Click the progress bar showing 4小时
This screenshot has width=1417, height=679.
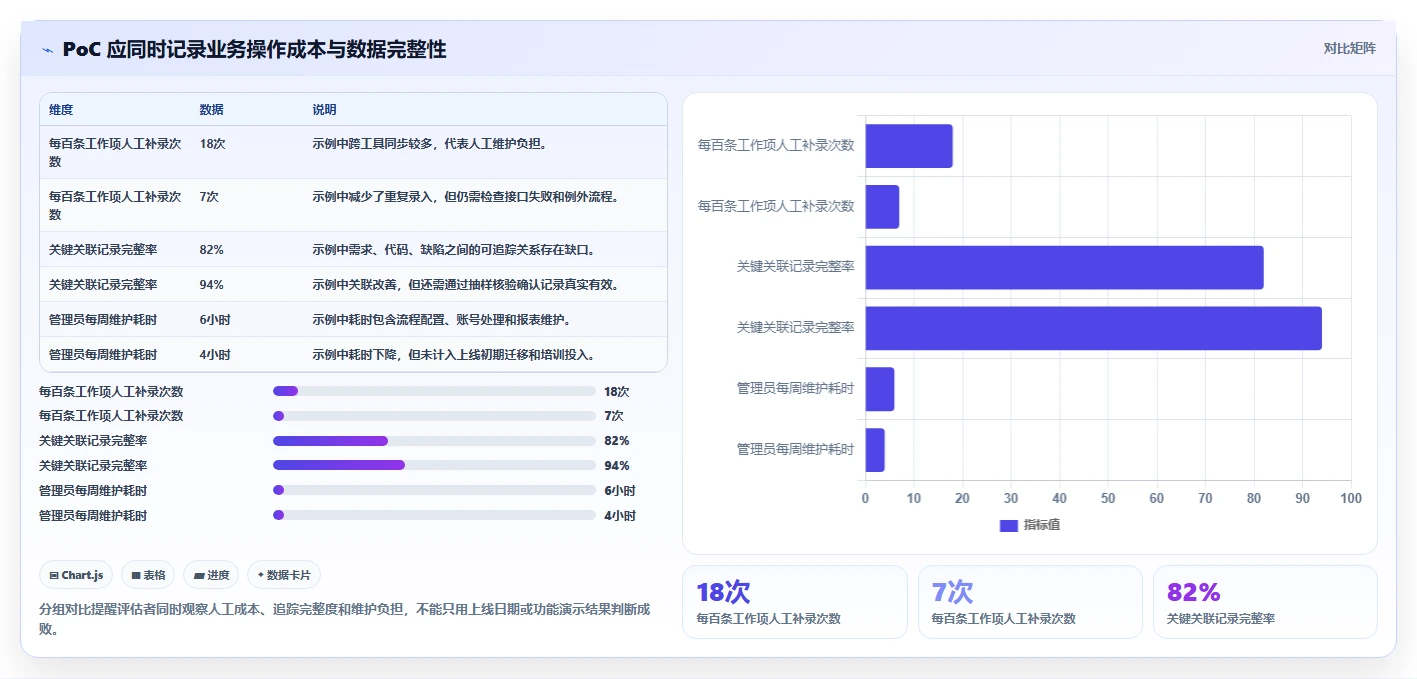434,515
